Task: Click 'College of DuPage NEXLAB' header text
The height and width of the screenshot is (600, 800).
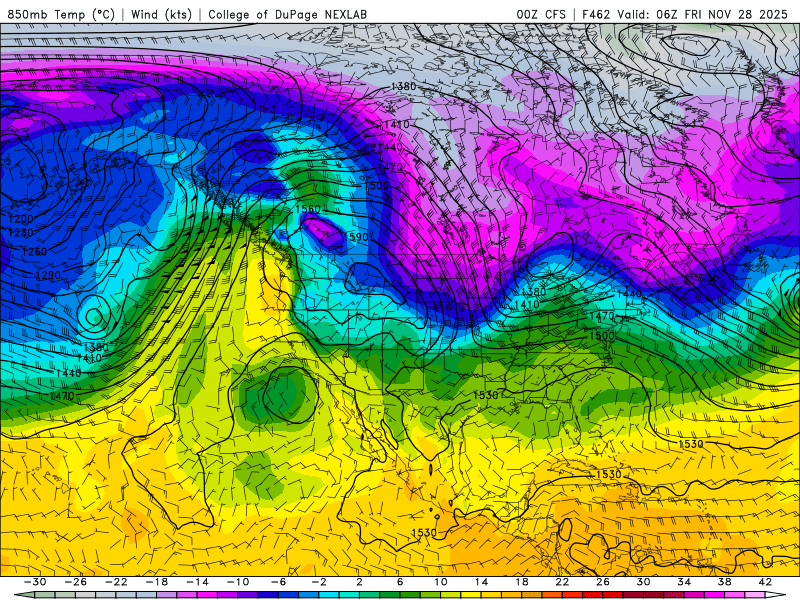Action: [x=287, y=14]
